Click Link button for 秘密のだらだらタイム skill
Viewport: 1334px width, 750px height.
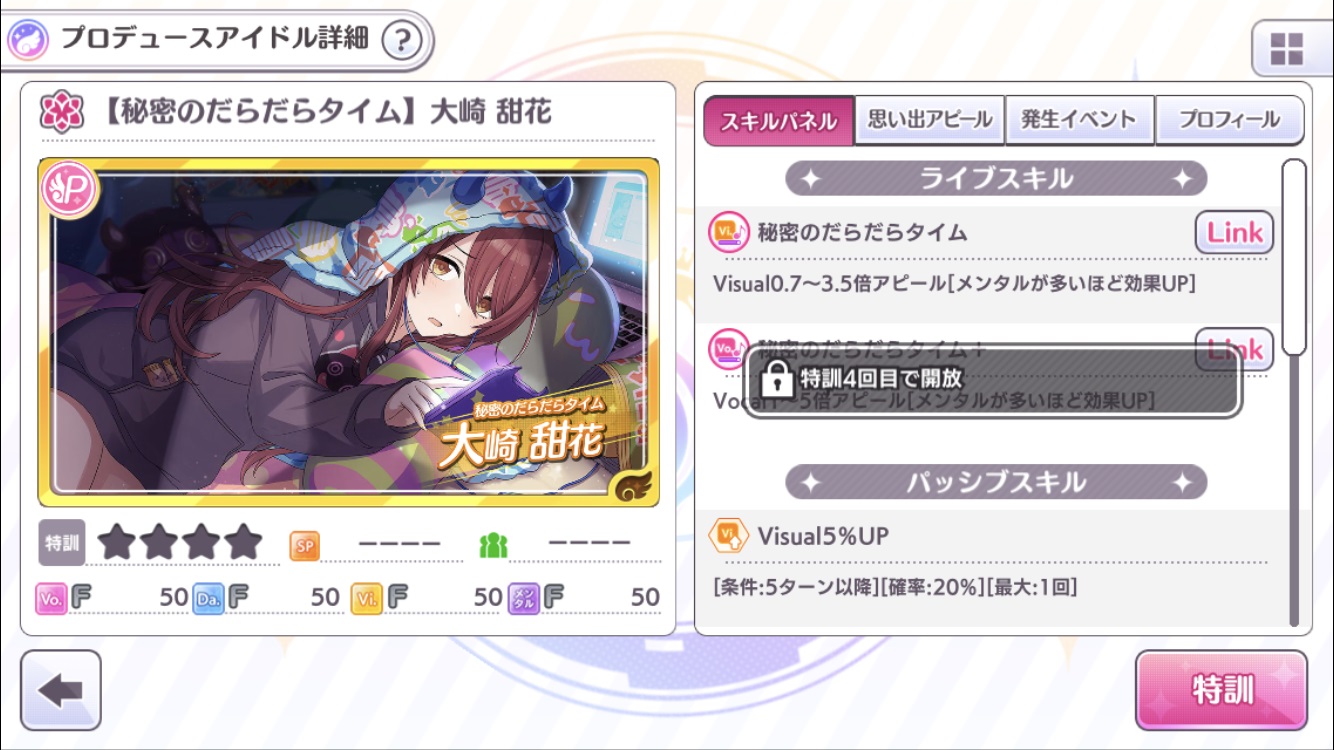pyautogui.click(x=1235, y=233)
